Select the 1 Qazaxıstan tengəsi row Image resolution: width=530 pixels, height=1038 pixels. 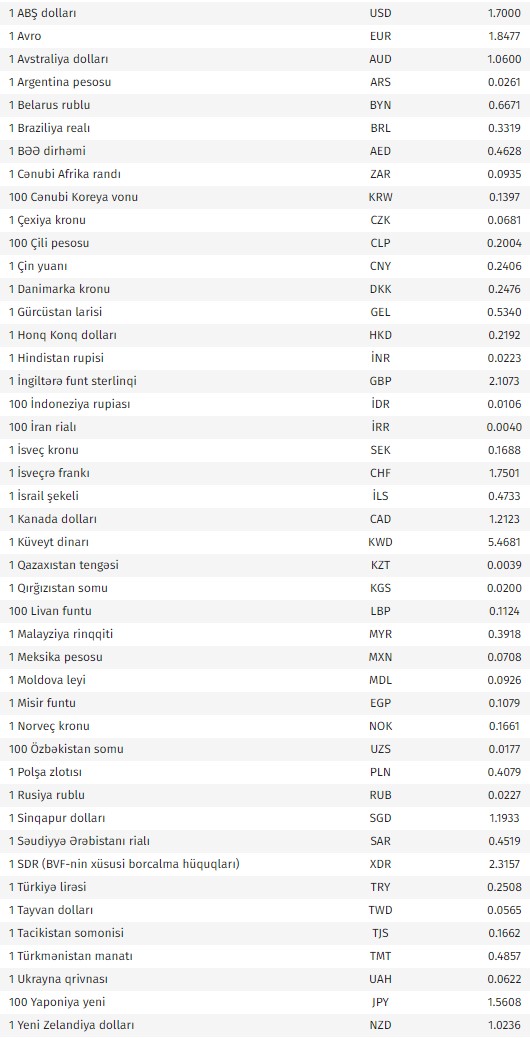[265, 565]
